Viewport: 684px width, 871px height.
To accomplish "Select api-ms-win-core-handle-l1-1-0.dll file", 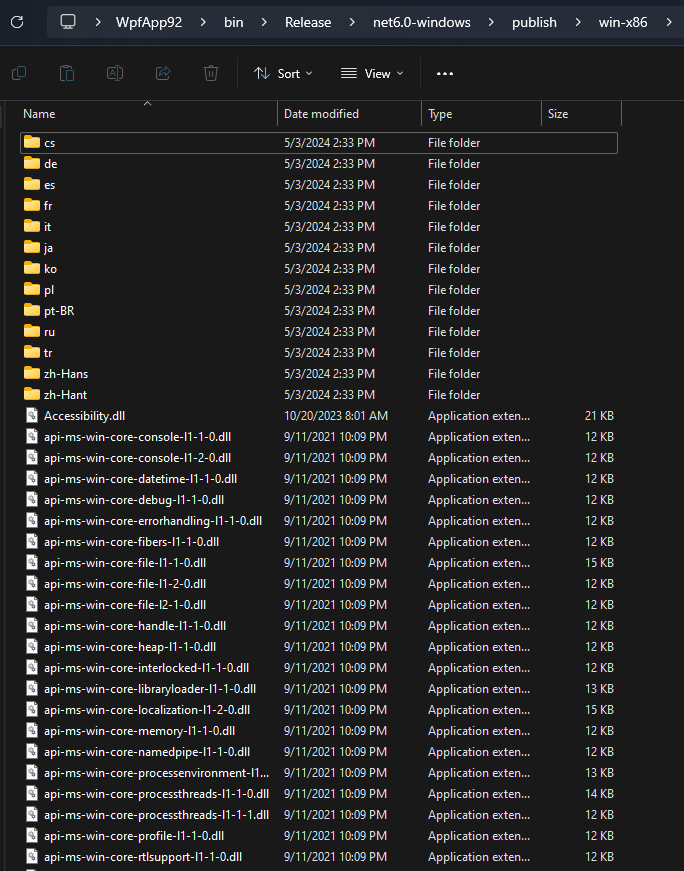I will 318,625.
